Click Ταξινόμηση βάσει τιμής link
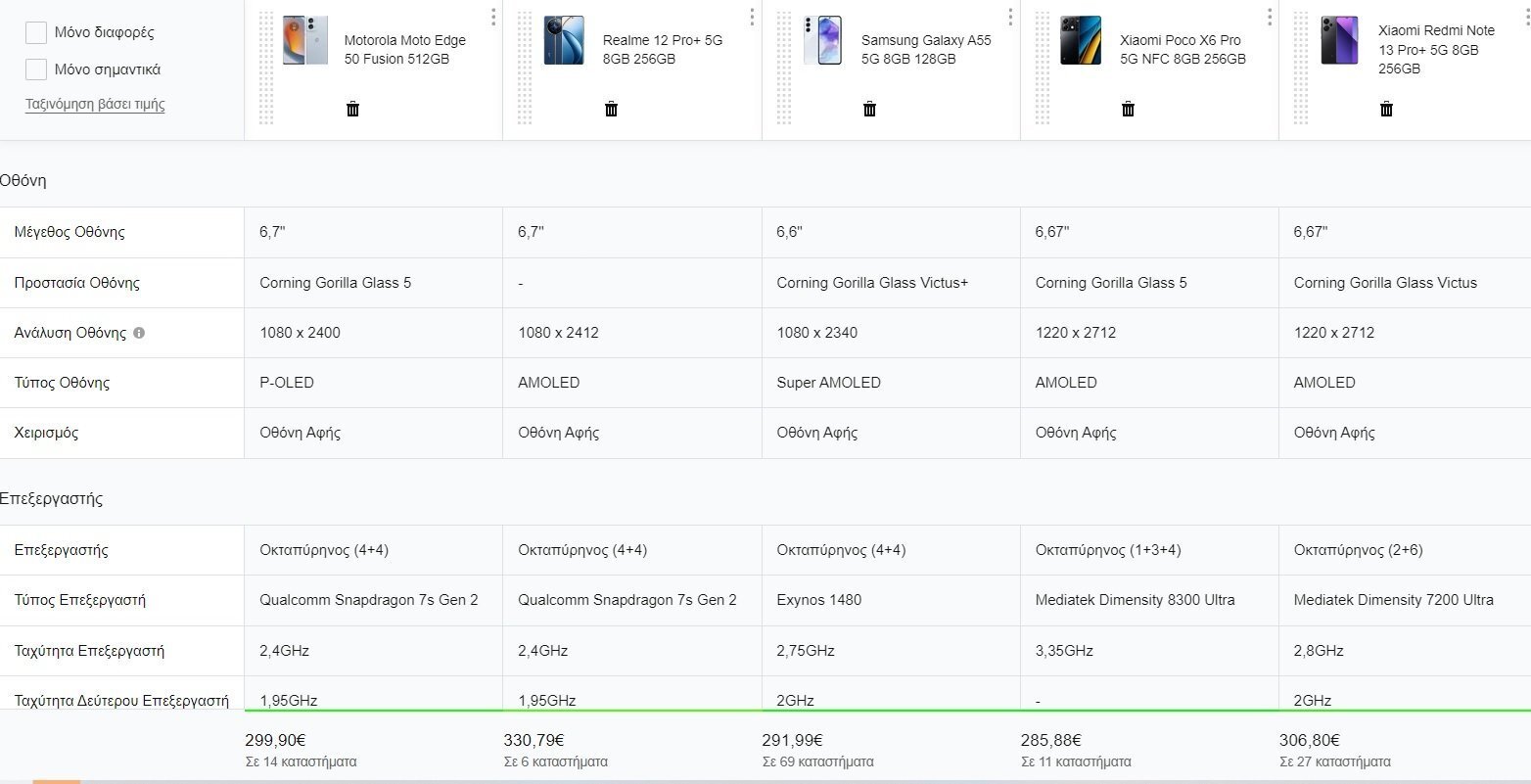This screenshot has width=1531, height=784. coord(95,104)
